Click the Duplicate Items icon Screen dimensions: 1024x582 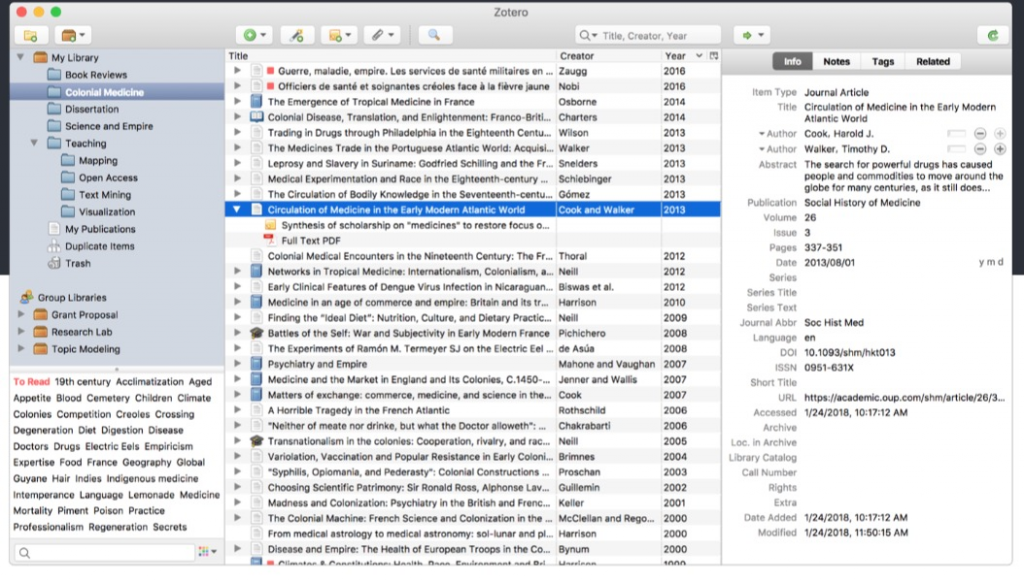click(x=54, y=246)
